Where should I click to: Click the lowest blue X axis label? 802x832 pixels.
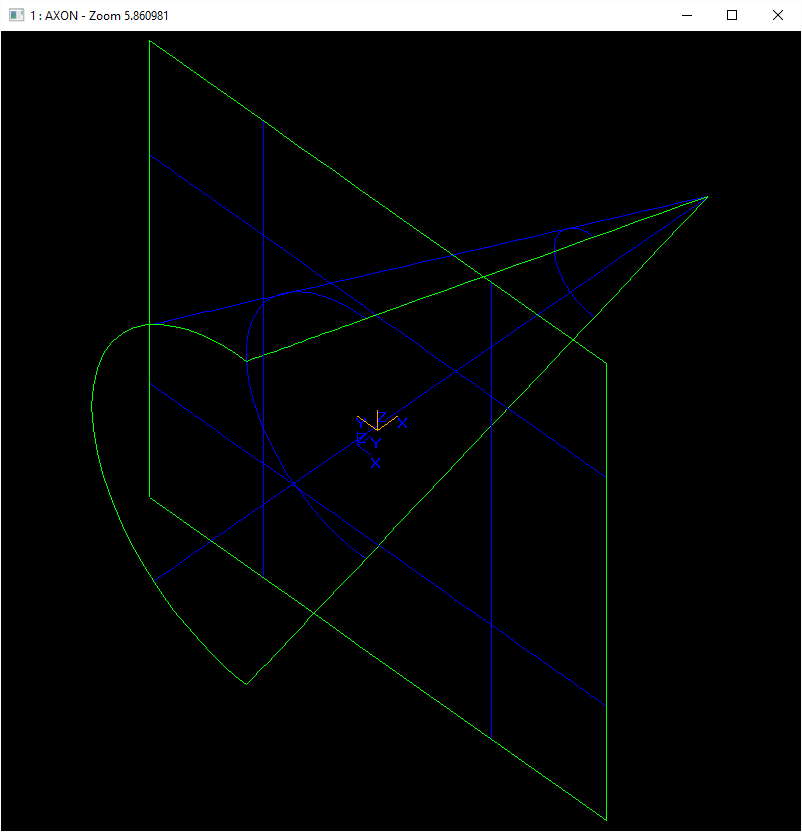point(375,463)
